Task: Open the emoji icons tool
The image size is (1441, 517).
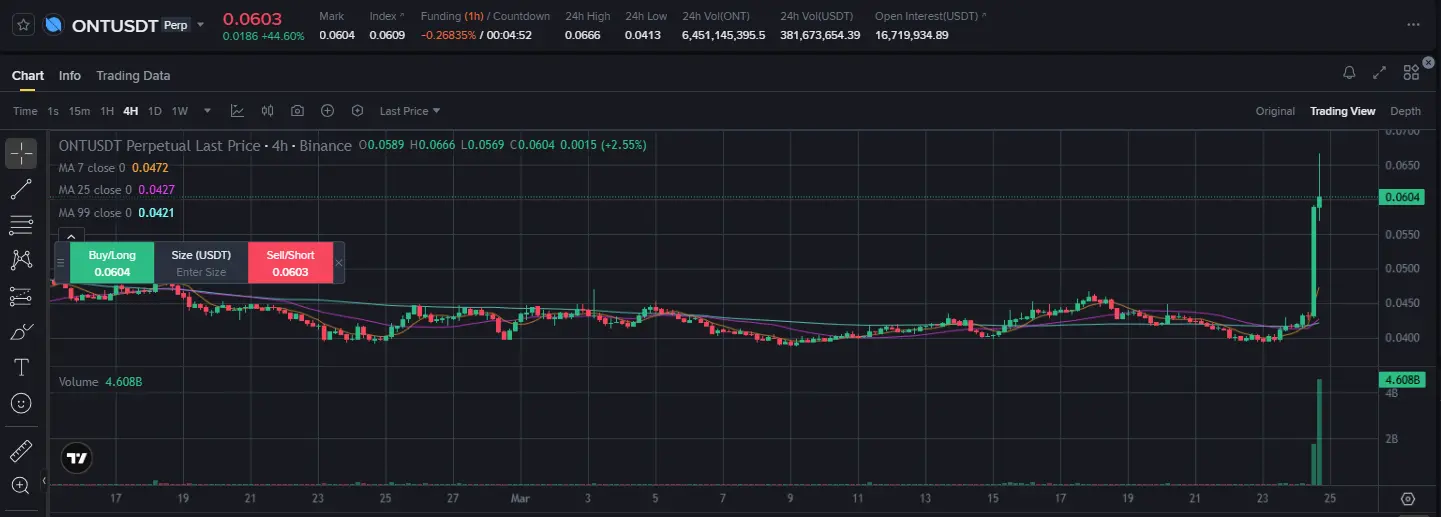Action: [21, 403]
